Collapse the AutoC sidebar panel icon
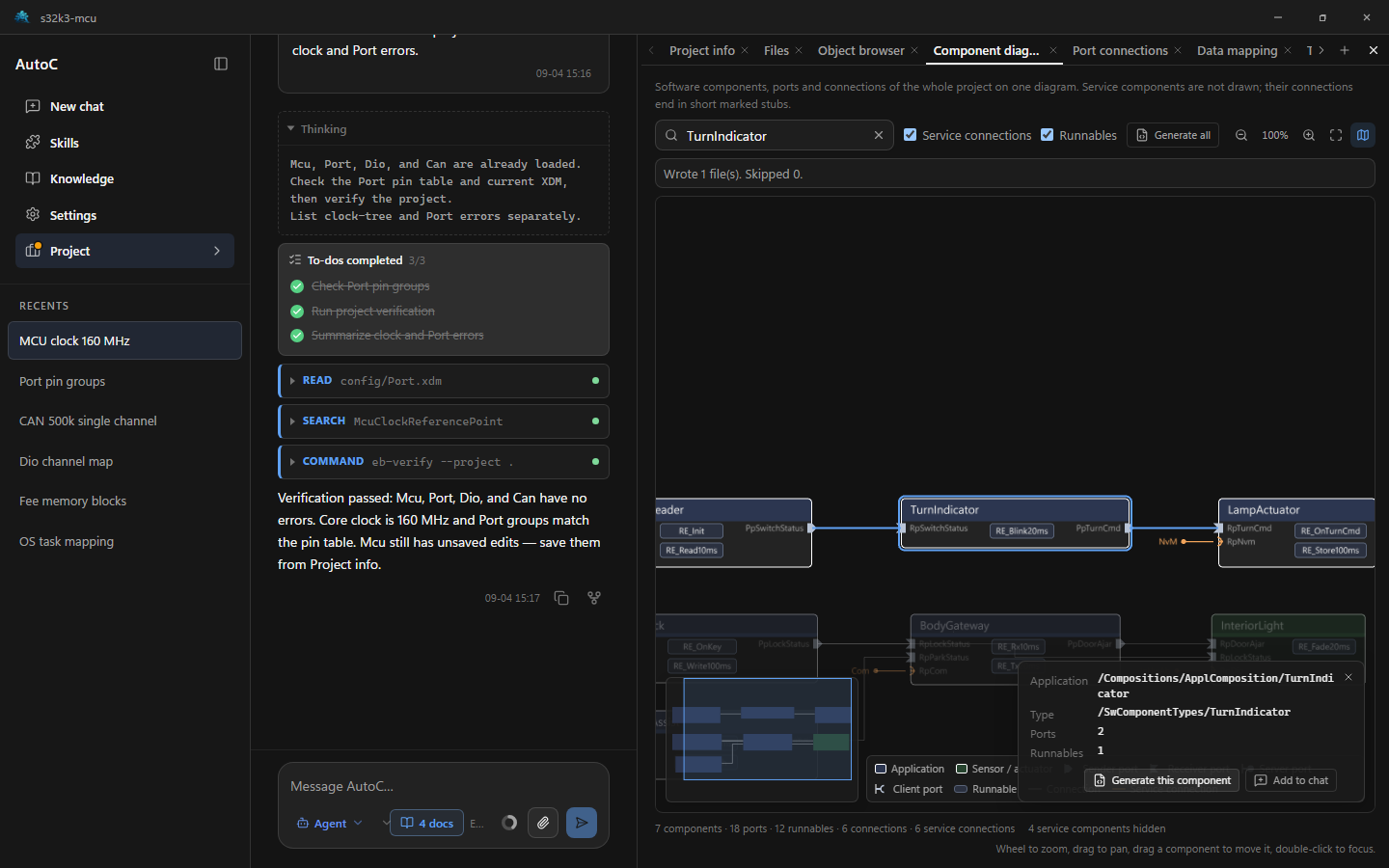This screenshot has height=868, width=1389. [221, 64]
